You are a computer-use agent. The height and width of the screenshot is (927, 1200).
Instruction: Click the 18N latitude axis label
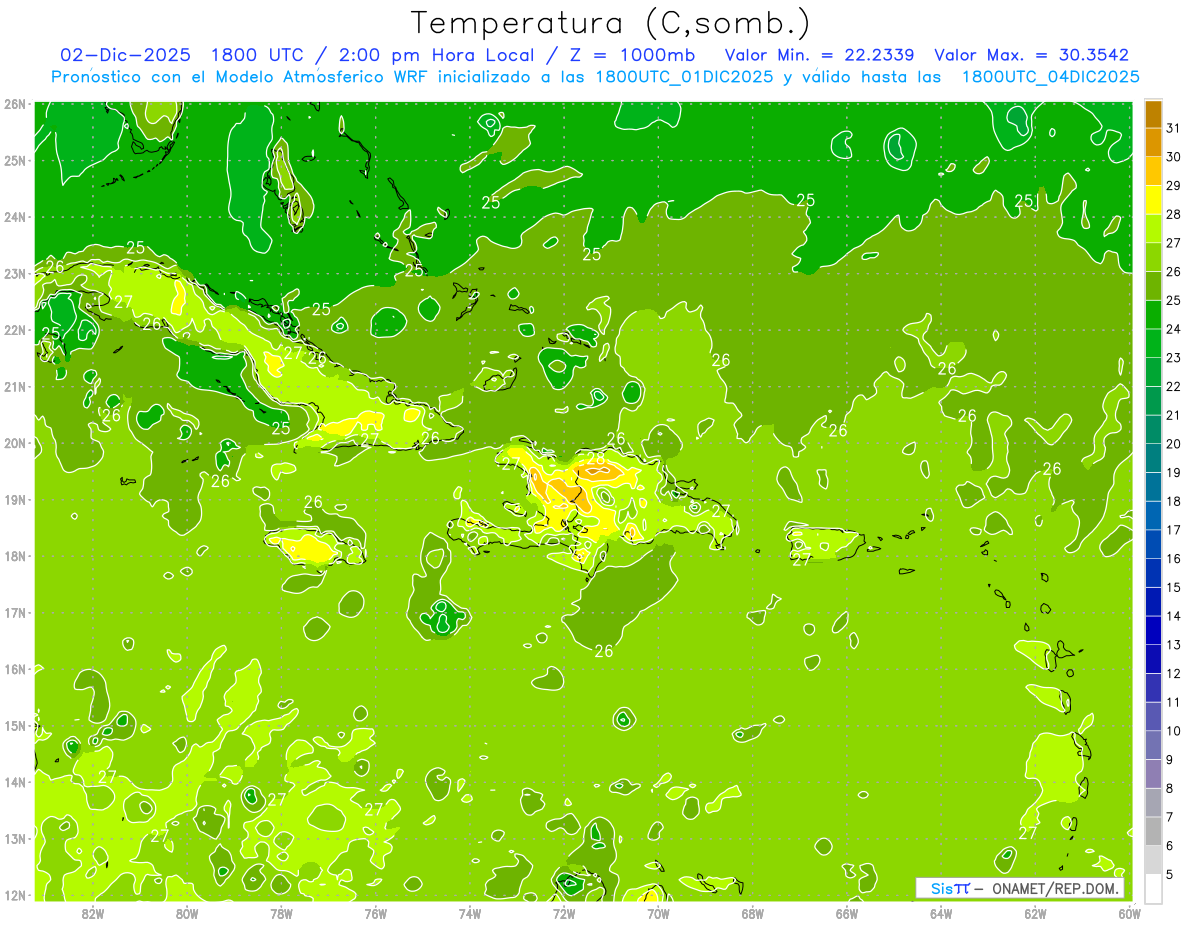tap(15, 556)
